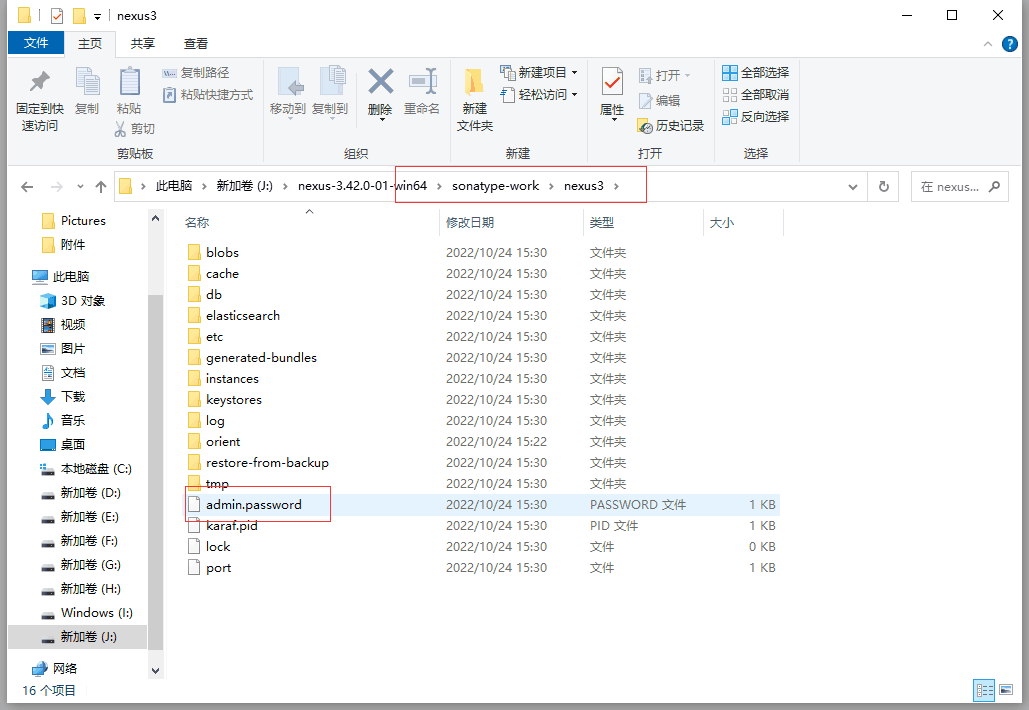Click New folder (新建文件夹) icon
1029x710 pixels.
[x=474, y=83]
